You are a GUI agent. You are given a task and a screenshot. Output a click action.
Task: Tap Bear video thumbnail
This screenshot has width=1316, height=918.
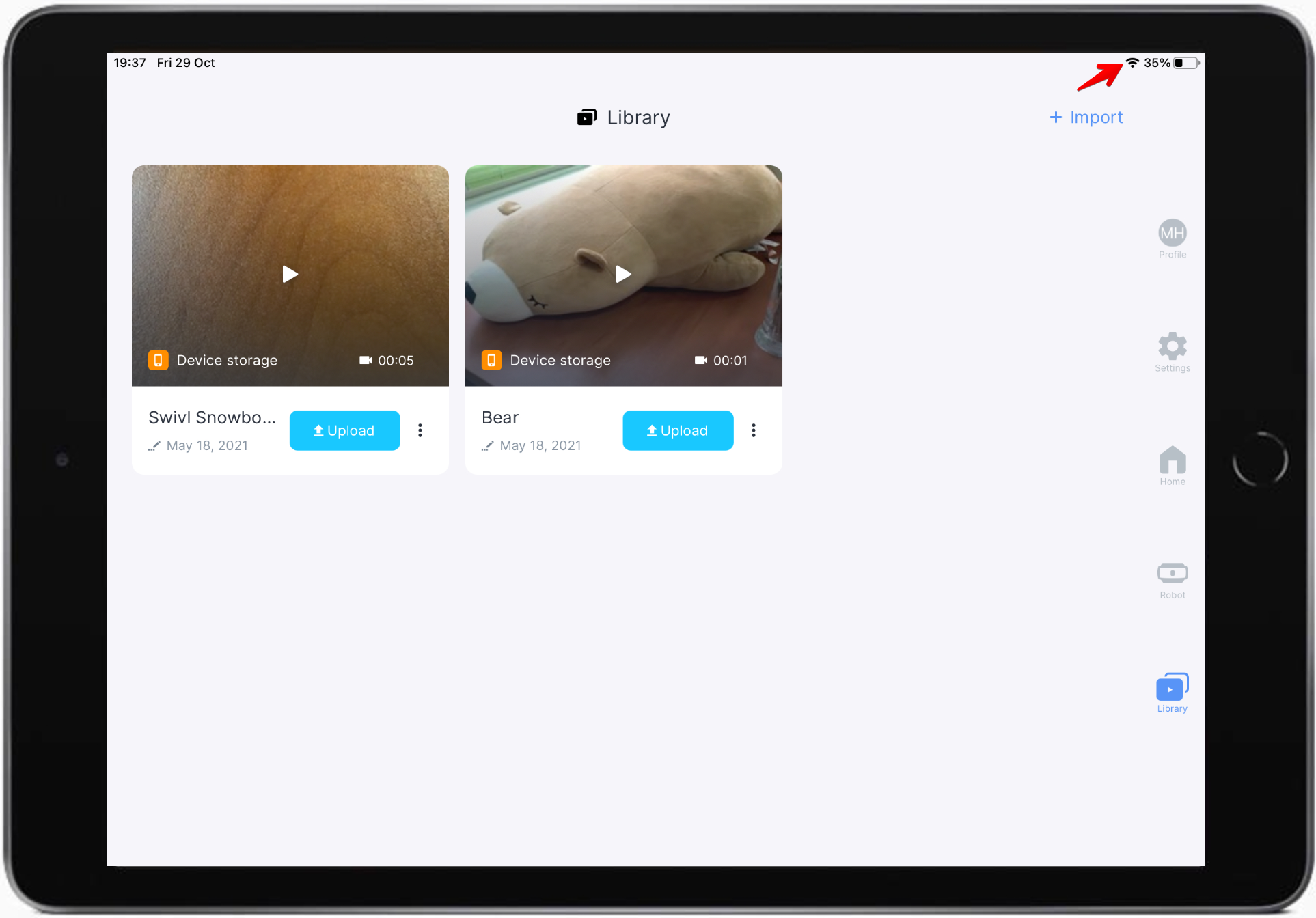click(x=623, y=275)
